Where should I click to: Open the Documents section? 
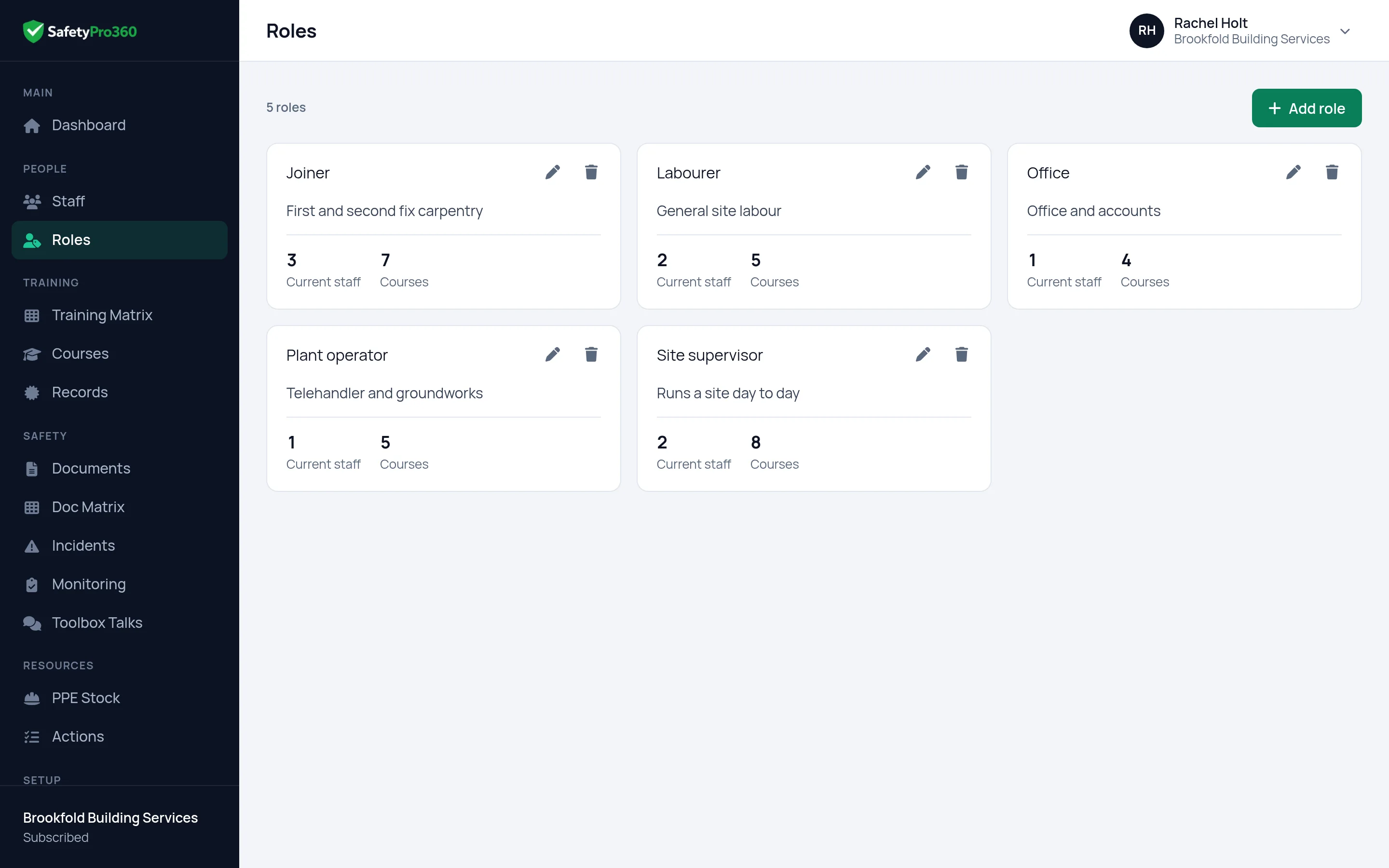point(120,468)
